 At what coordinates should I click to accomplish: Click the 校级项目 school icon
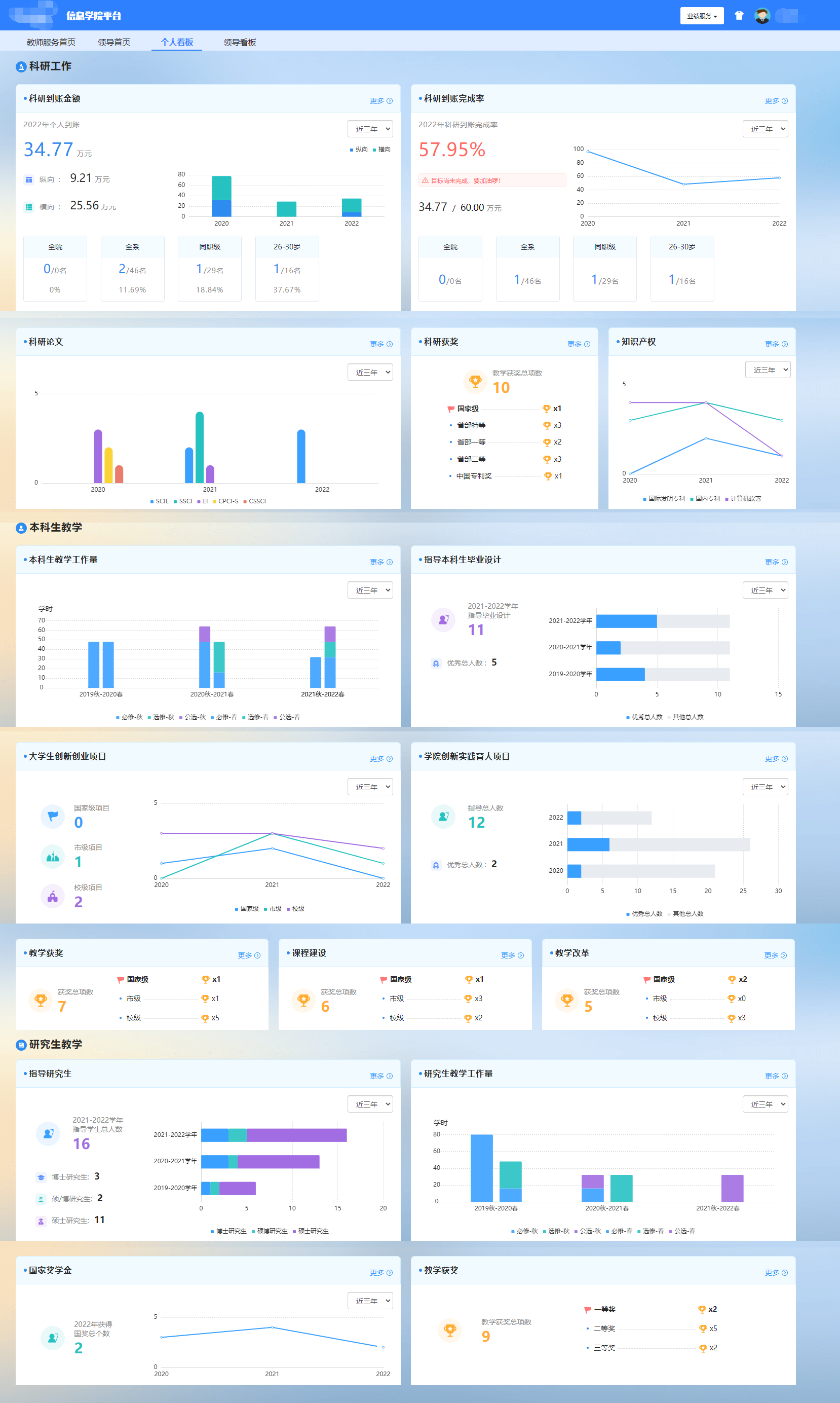point(53,896)
